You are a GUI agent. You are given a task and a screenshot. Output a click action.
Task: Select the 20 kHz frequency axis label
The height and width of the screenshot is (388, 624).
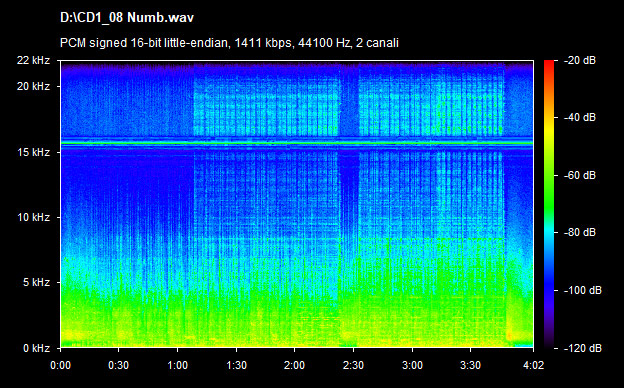pyautogui.click(x=33, y=86)
